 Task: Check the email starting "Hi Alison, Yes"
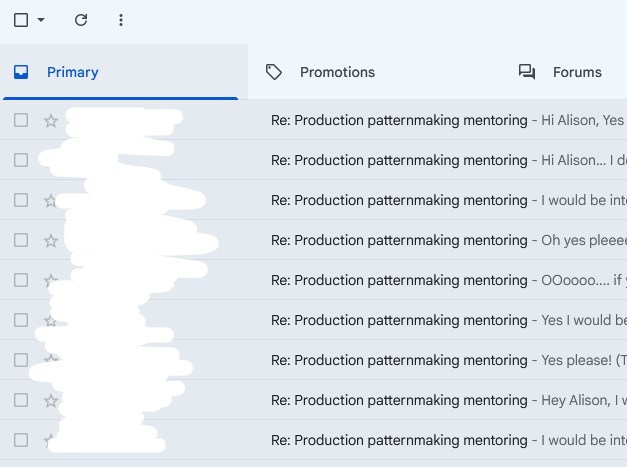coord(21,120)
